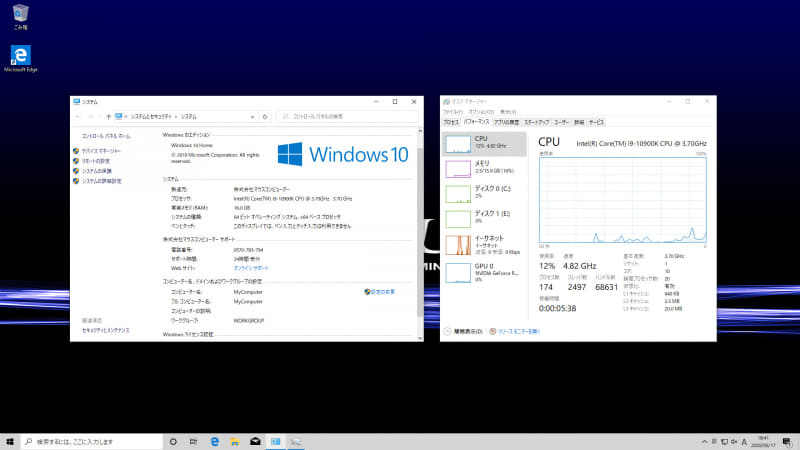Viewport: 800px width, 450px height.
Task: Open the taskbar clock and date
Action: [763, 441]
